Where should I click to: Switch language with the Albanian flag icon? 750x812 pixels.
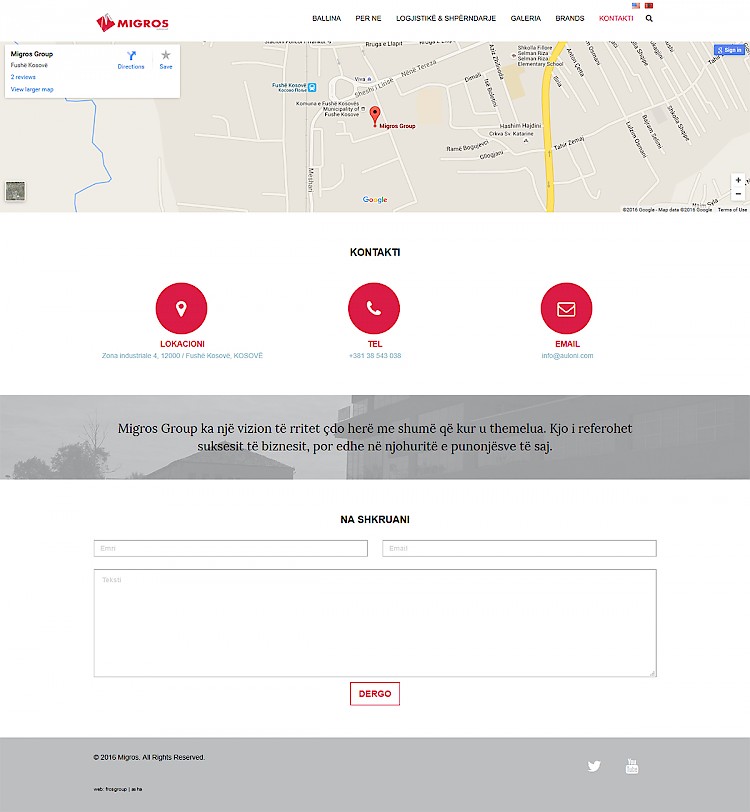(648, 6)
